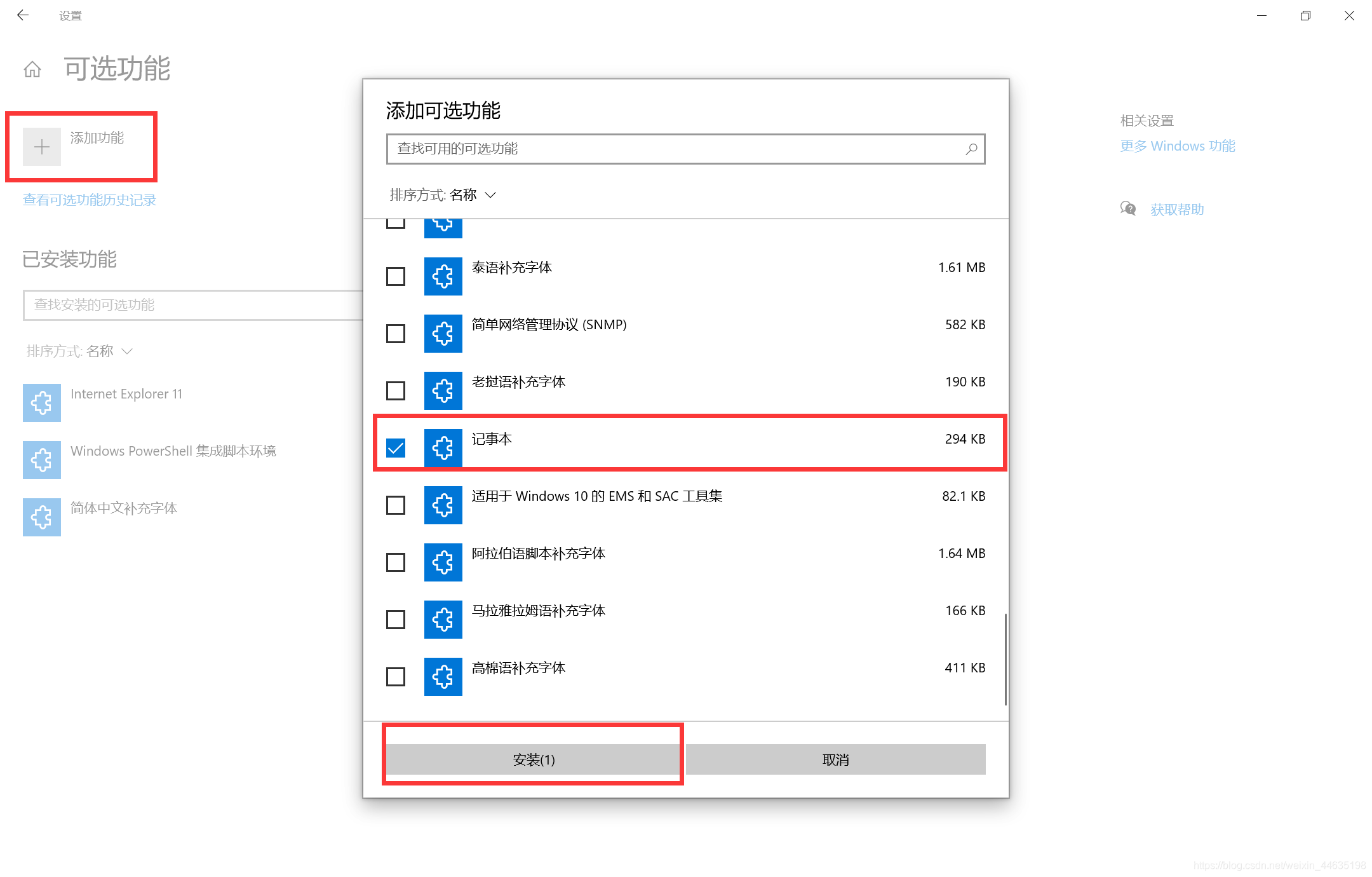Image resolution: width=1372 pixels, height=877 pixels.
Task: Click the puzzle icon for 简体中文补充字体
Action: click(42, 517)
